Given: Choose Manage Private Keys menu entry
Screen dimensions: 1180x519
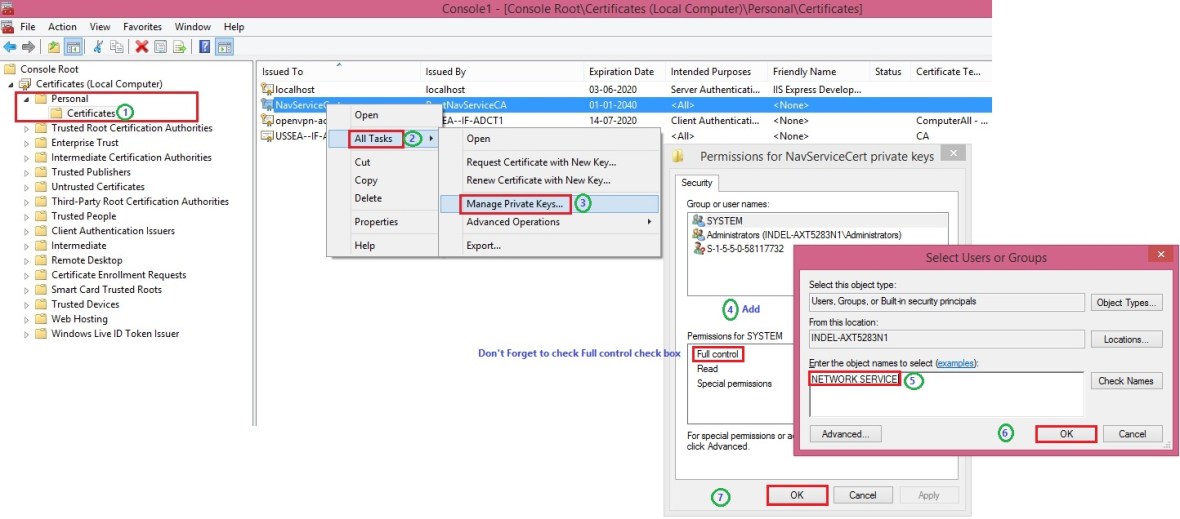Looking at the screenshot, I should pyautogui.click(x=514, y=204).
